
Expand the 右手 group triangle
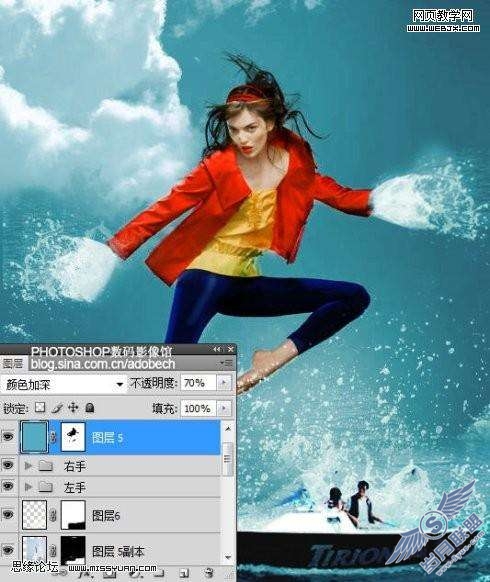coord(28,465)
